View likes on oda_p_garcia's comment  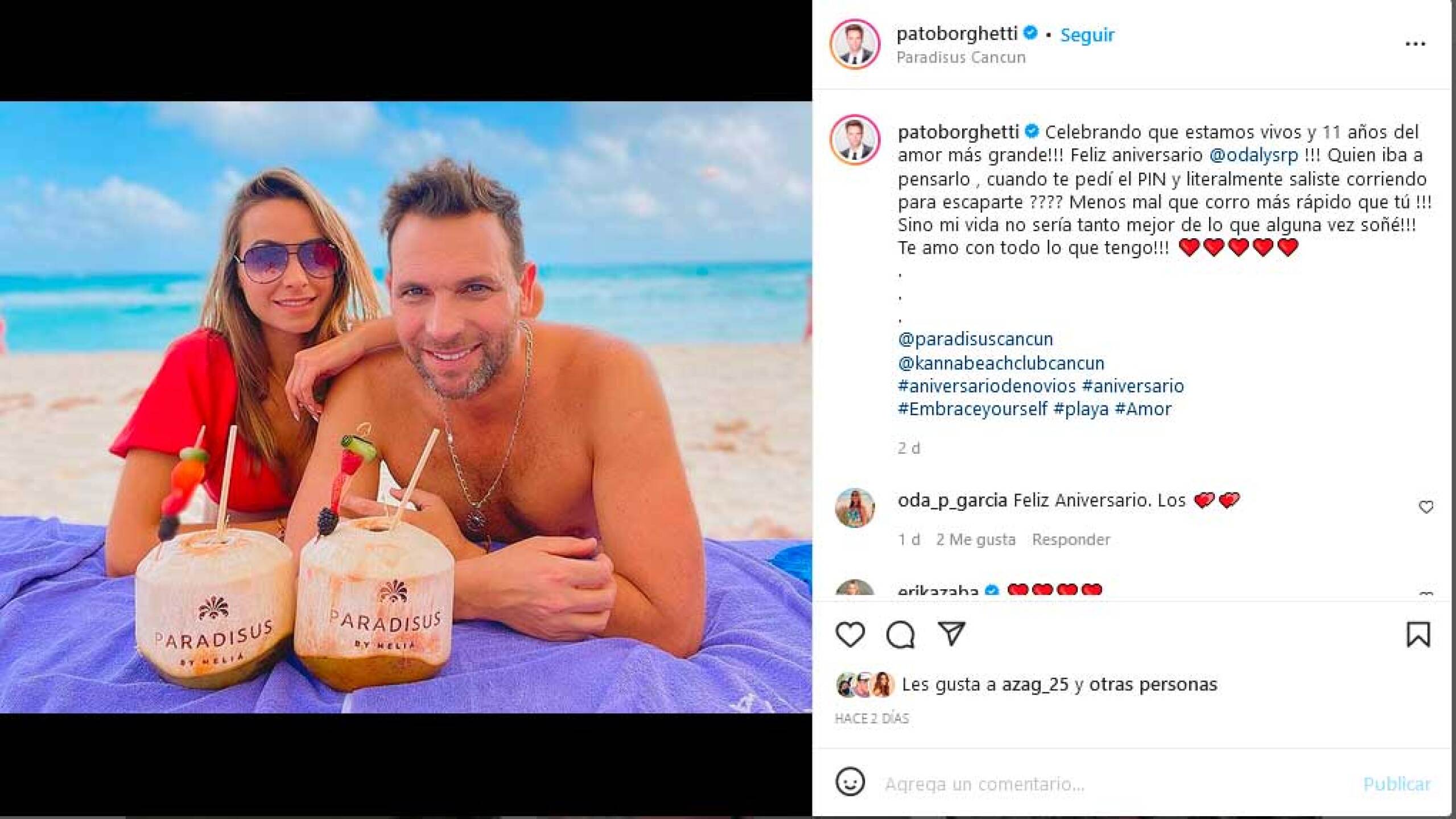pyautogui.click(x=975, y=540)
